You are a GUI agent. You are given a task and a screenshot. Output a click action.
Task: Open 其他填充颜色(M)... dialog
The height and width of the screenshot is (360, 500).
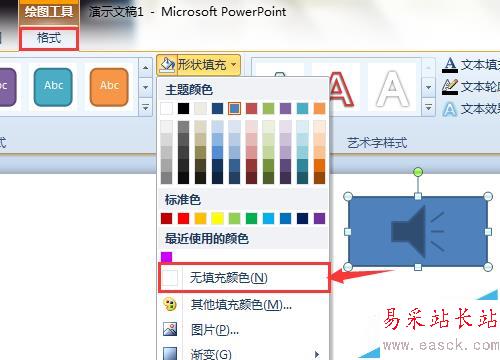click(x=244, y=304)
